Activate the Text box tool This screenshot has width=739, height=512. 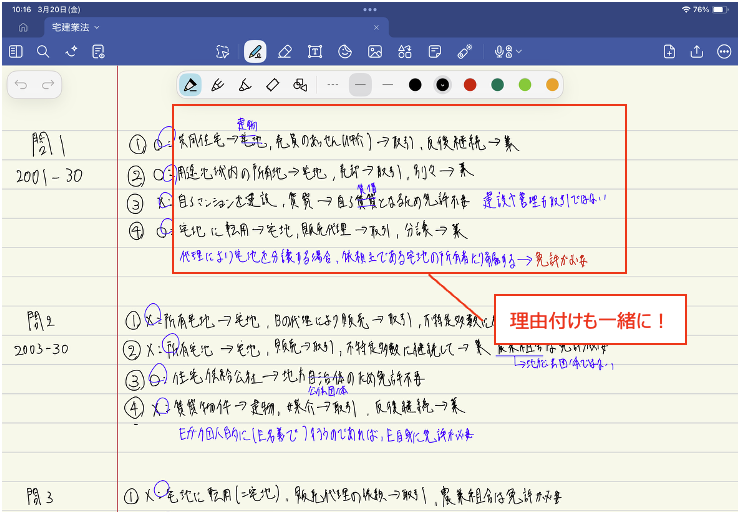(x=314, y=51)
